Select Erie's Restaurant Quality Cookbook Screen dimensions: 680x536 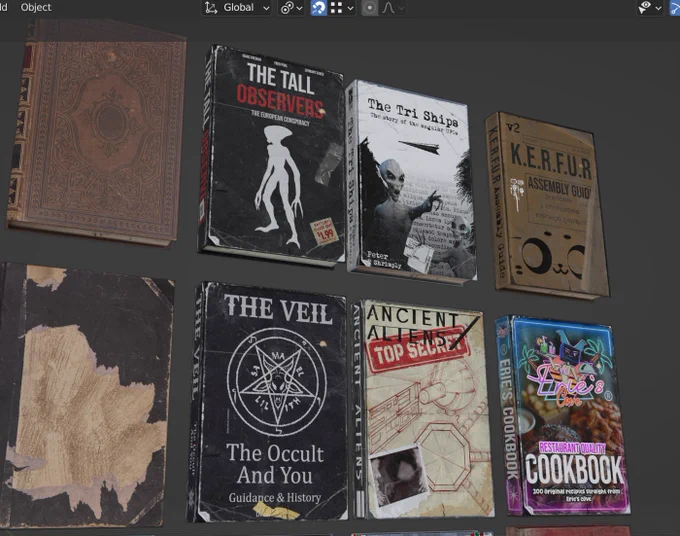coord(563,416)
